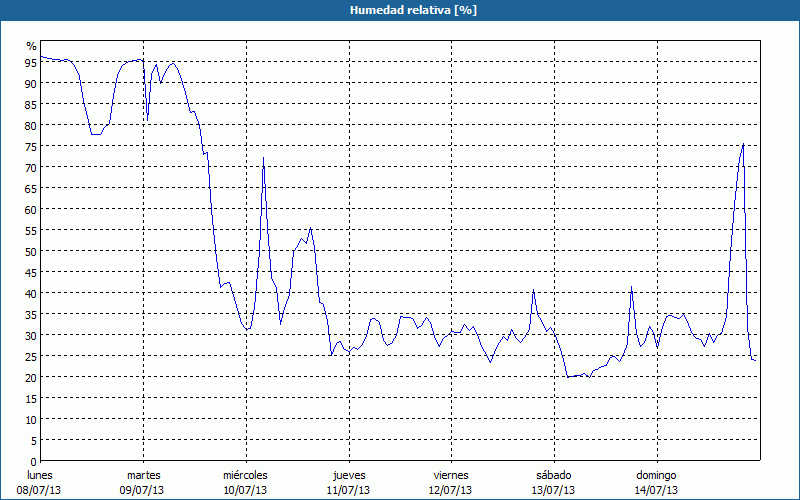This screenshot has height=500, width=800.
Task: Click the 'Humedad relativa [%]' chart title
Action: 413,10
